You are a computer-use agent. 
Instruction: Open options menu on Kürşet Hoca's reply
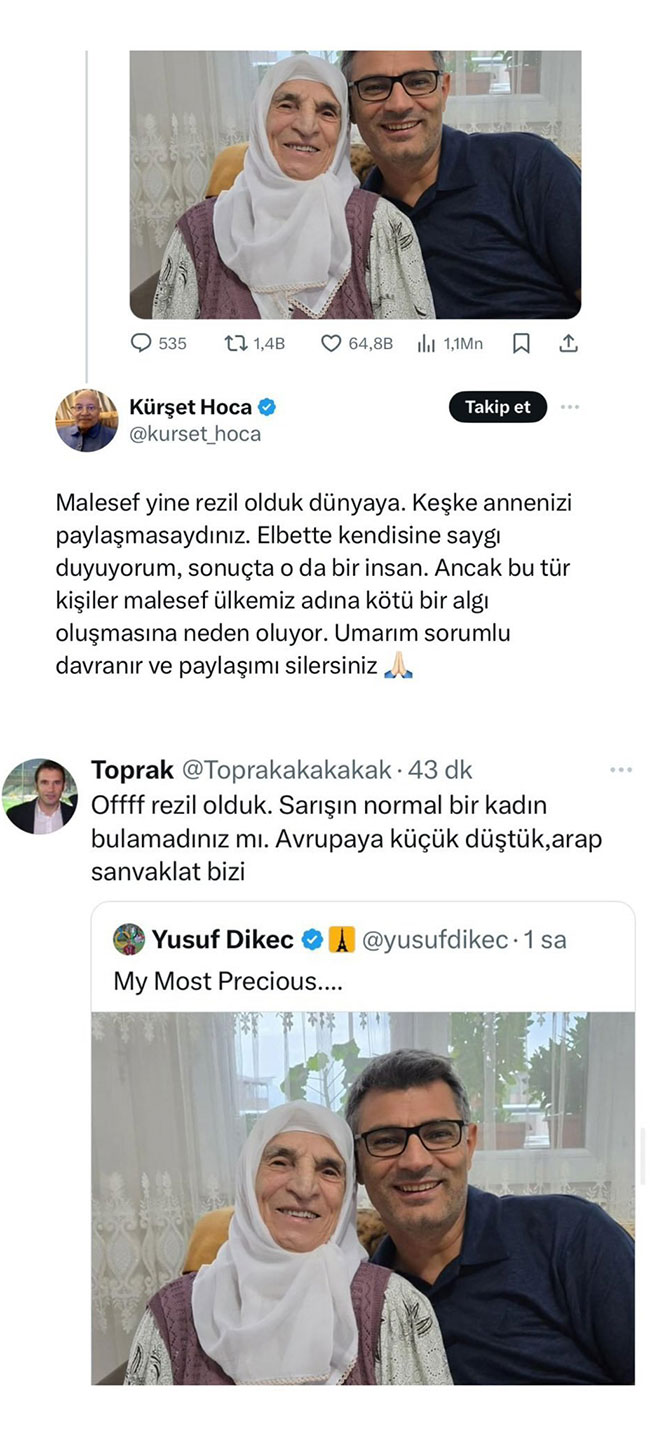pos(572,405)
